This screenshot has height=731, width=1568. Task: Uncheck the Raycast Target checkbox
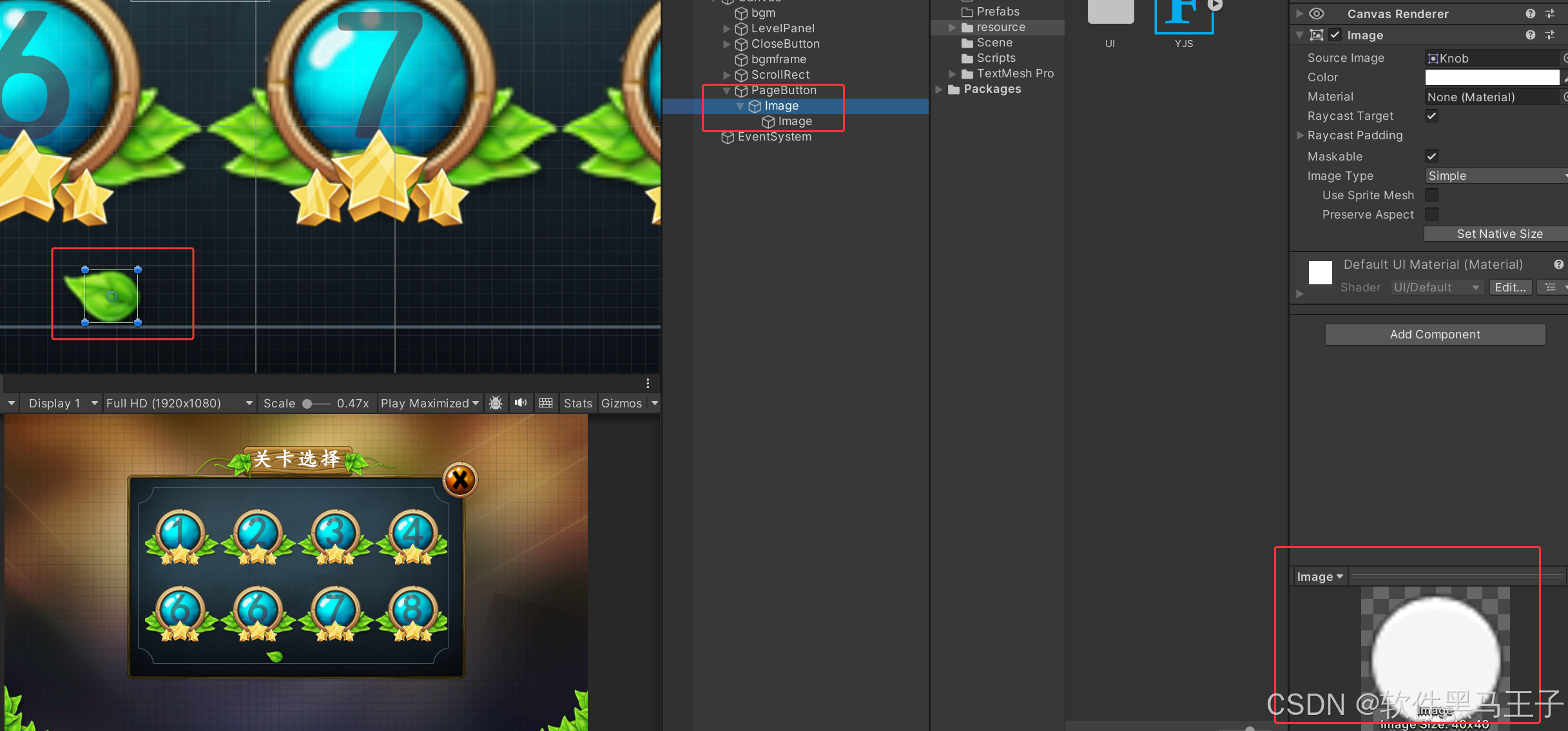1431,116
